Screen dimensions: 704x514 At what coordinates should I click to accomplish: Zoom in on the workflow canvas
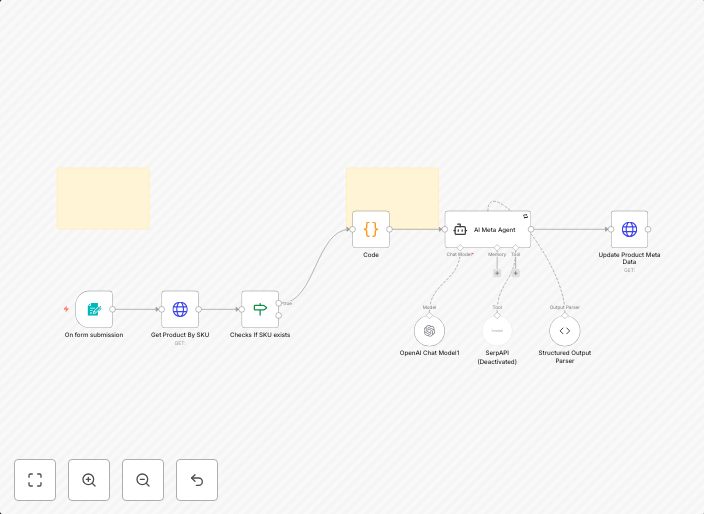tap(89, 480)
